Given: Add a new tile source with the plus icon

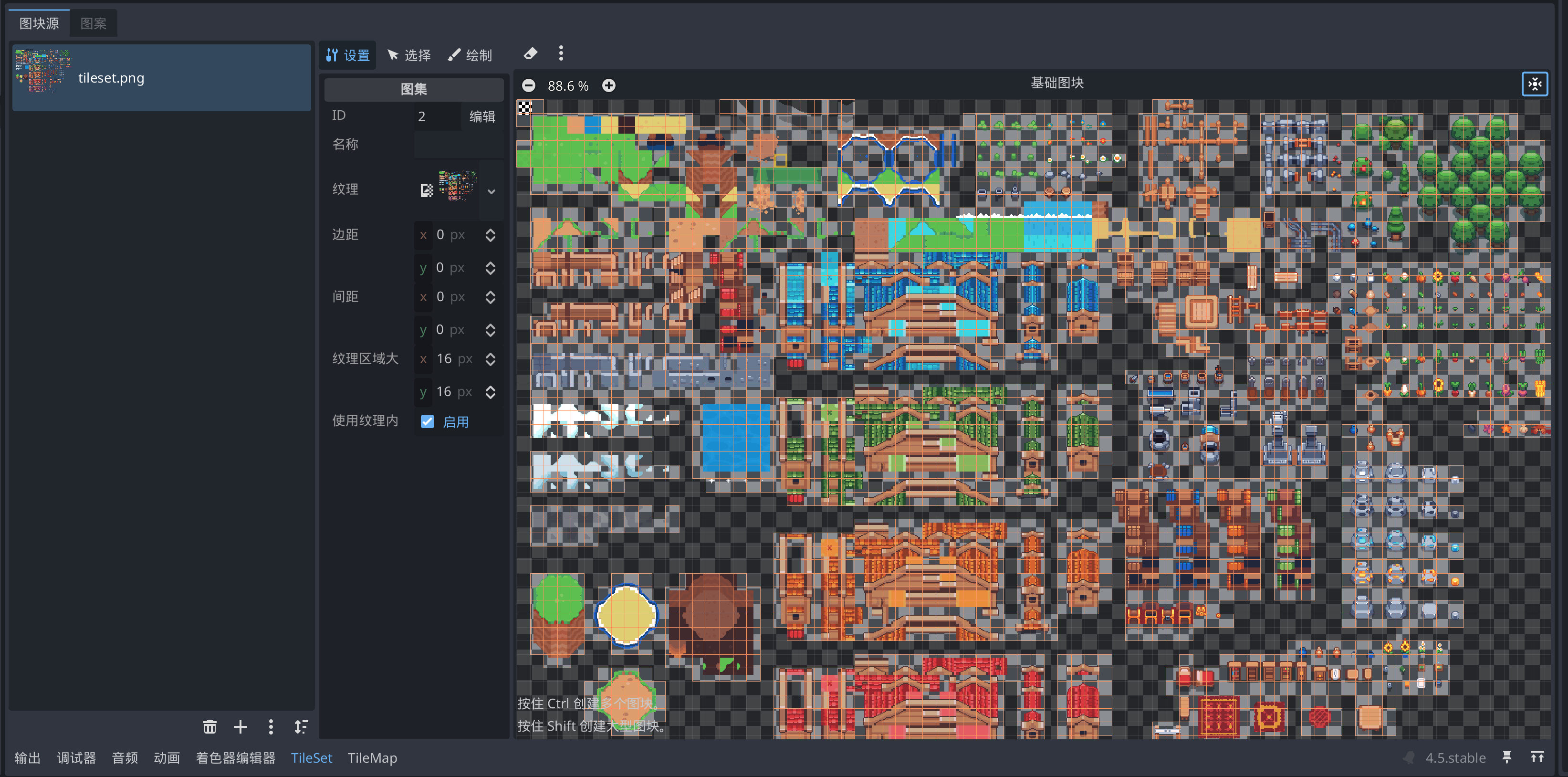Looking at the screenshot, I should tap(240, 726).
